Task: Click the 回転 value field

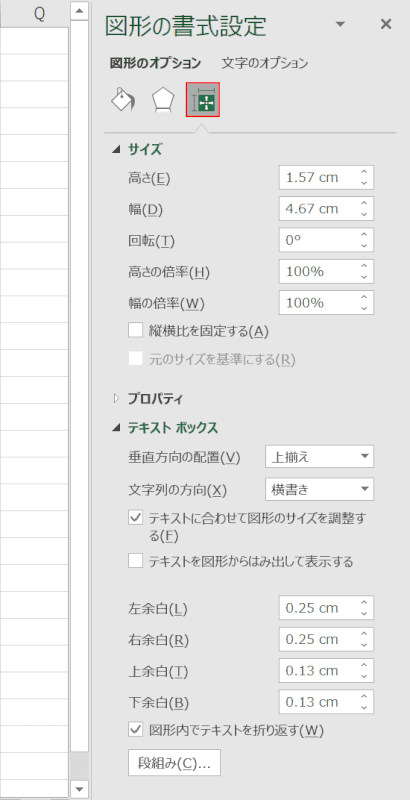Action: click(326, 240)
